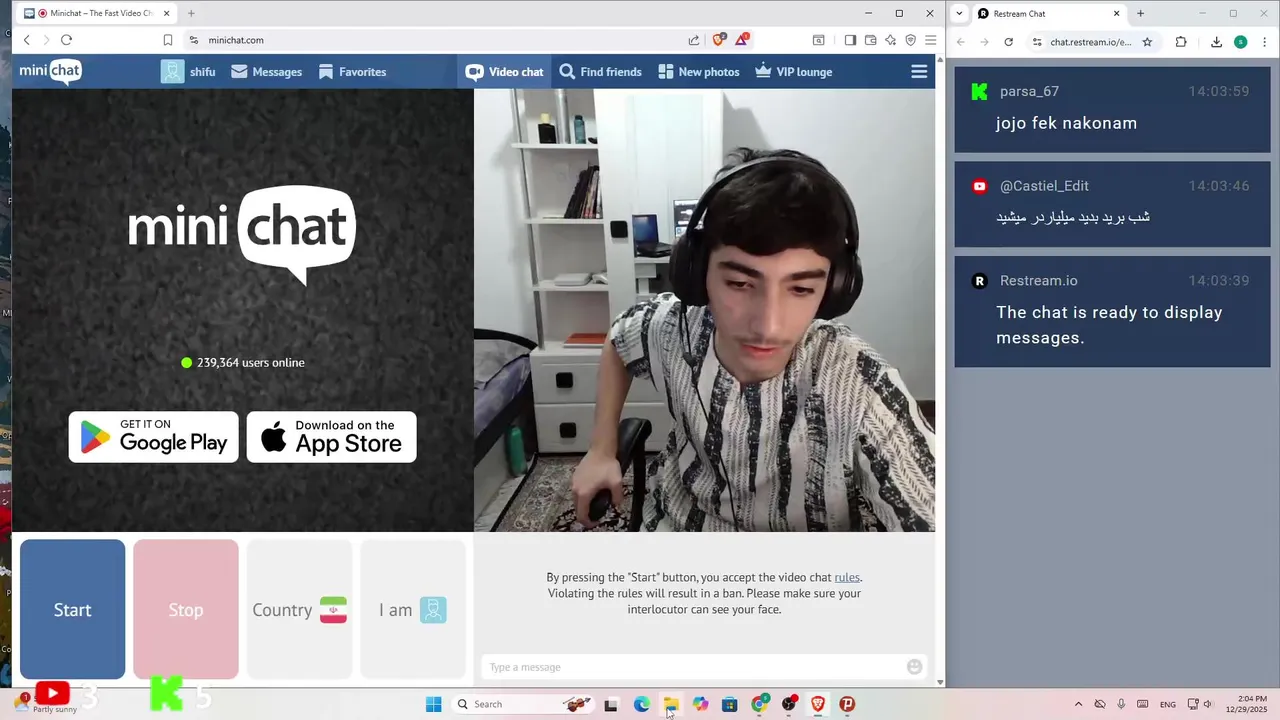
Task: Open Brave Rewards triangle icon
Action: pos(742,40)
